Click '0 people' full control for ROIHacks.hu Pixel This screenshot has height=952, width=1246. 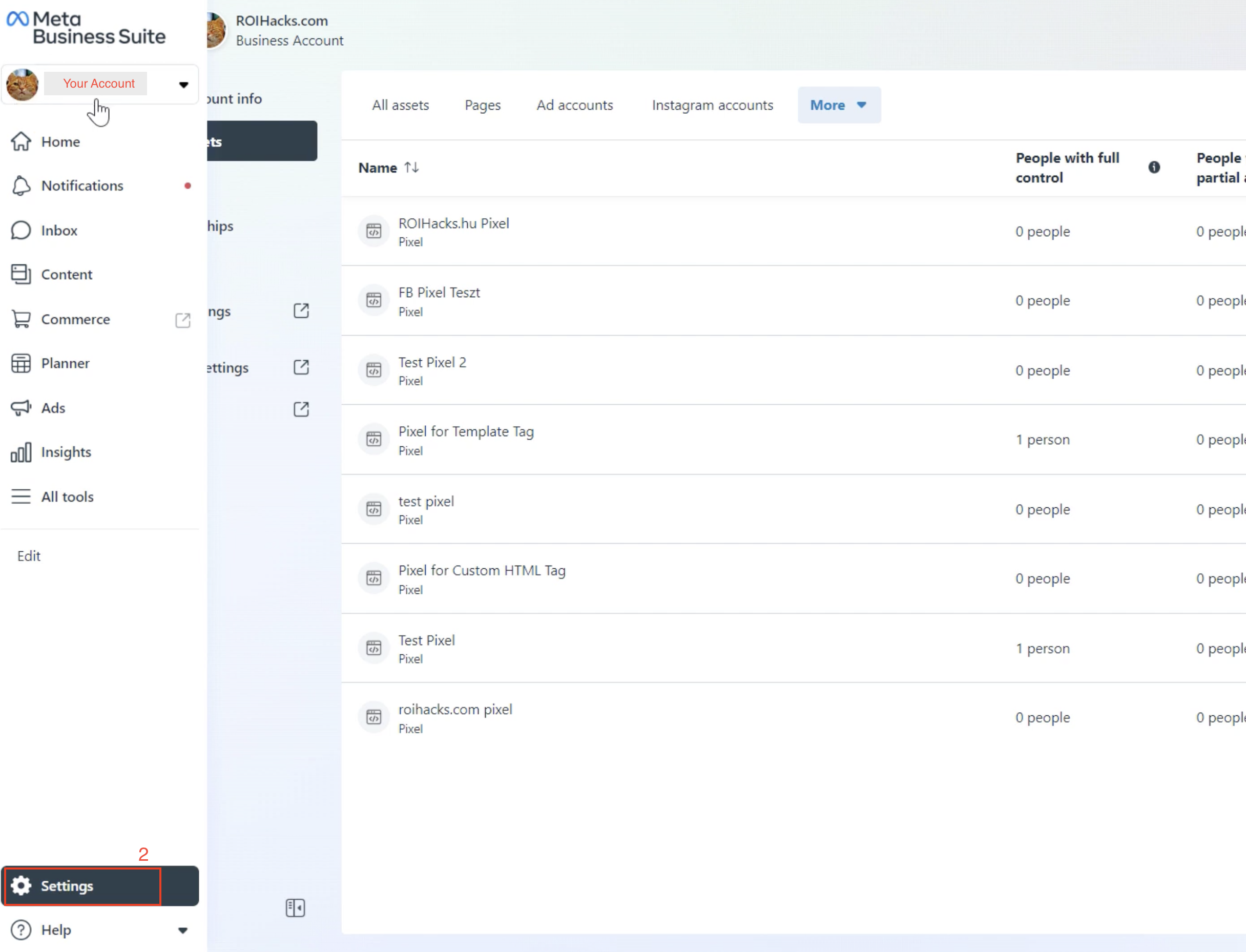(1043, 231)
